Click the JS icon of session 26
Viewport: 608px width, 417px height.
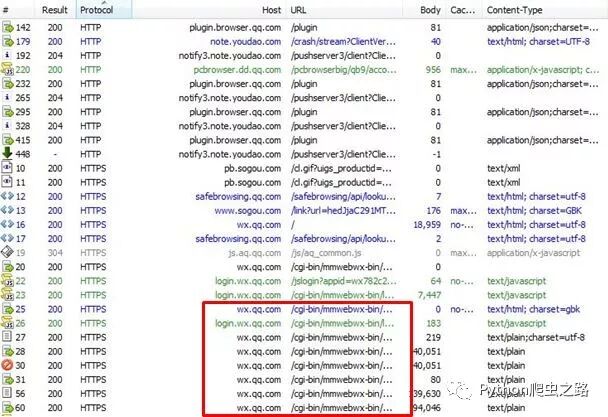pos(7,323)
